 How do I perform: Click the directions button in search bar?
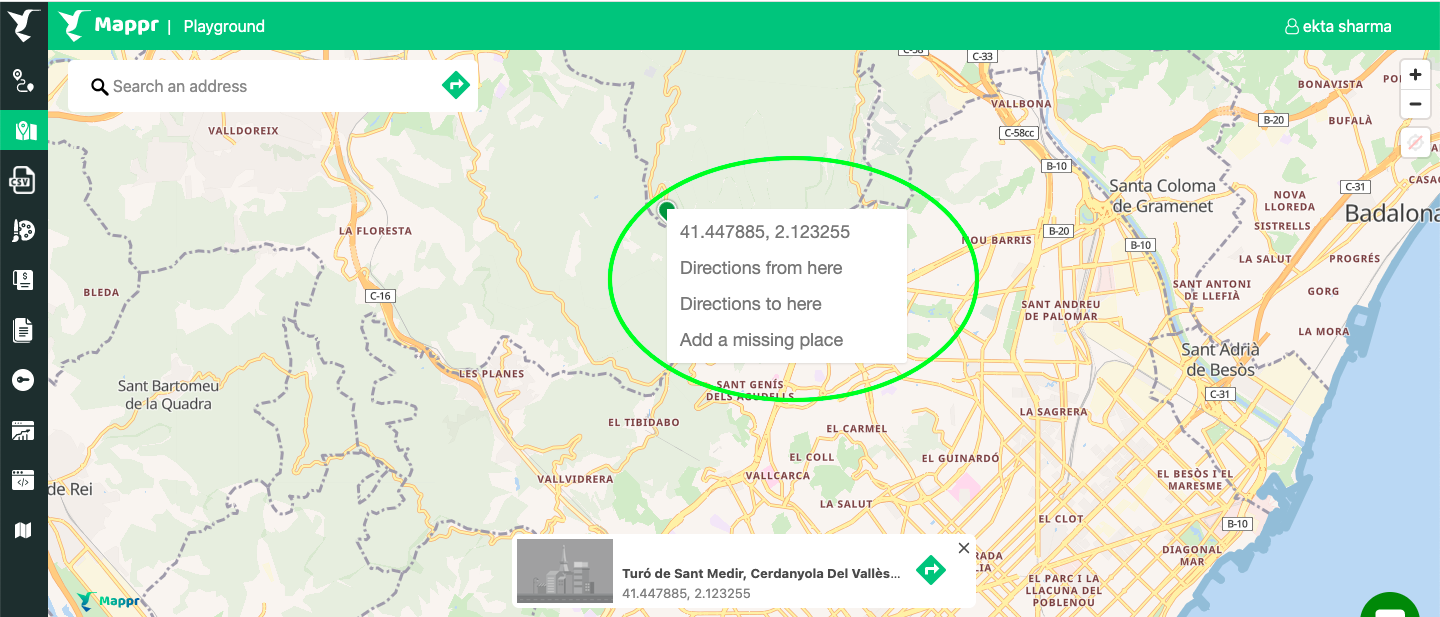[456, 86]
